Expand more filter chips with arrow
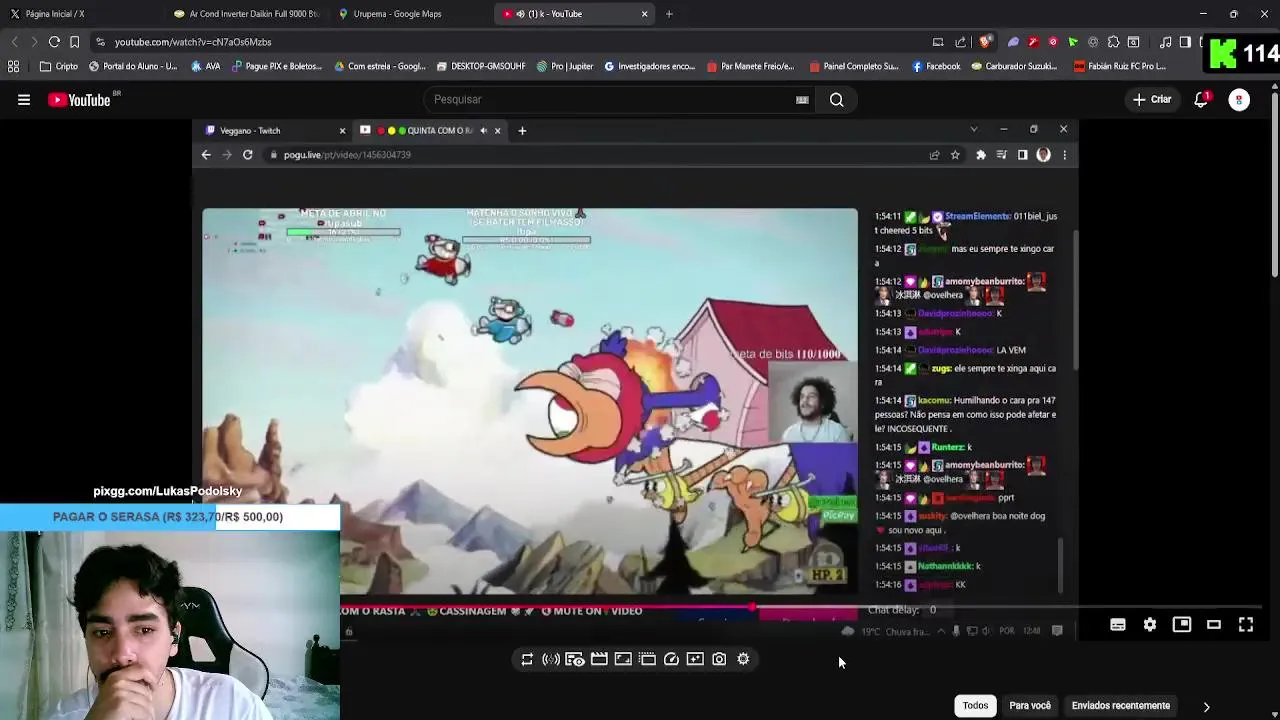The width and height of the screenshot is (1280, 720). (x=1206, y=707)
